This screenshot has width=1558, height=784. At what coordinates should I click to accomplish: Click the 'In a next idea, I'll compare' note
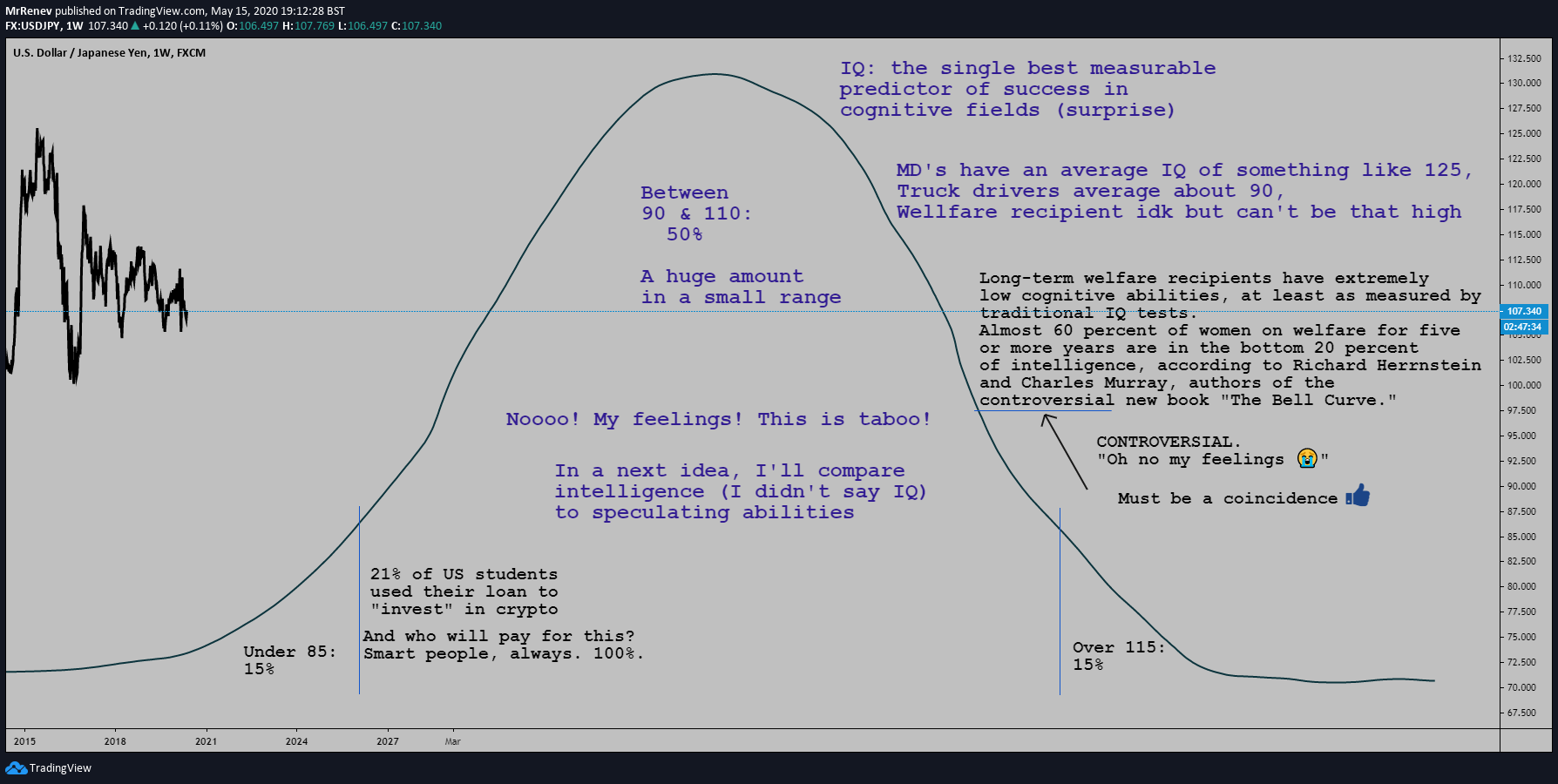(742, 491)
